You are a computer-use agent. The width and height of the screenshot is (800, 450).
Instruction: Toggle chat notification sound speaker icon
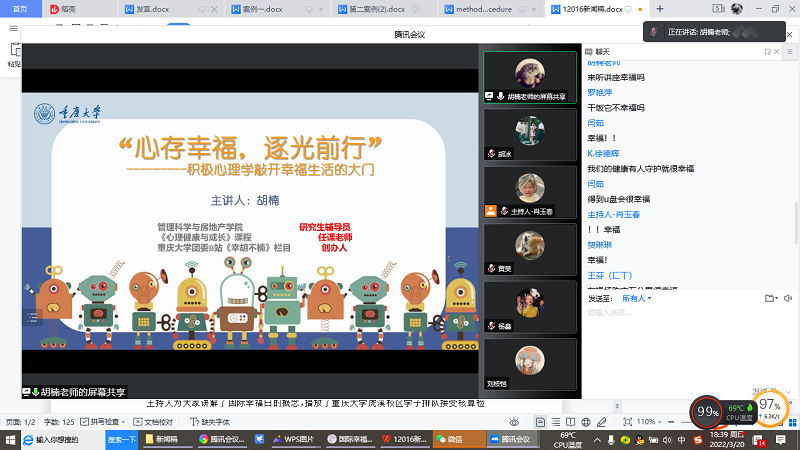coord(788,298)
